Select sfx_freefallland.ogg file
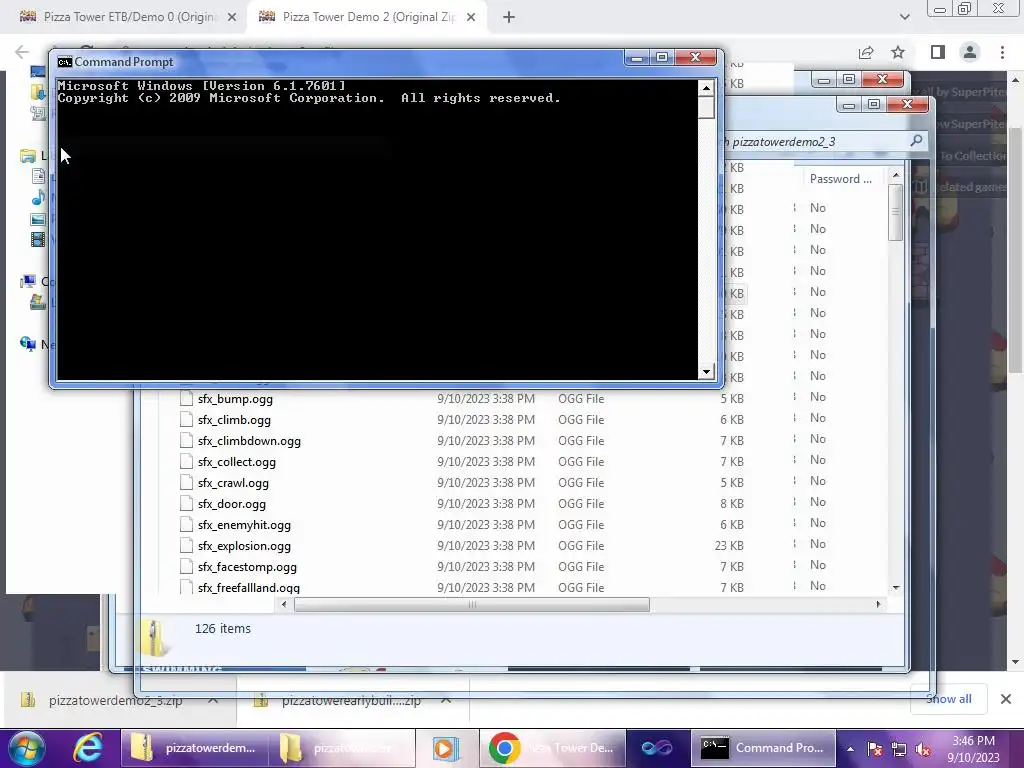Image resolution: width=1024 pixels, height=768 pixels. pos(248,587)
